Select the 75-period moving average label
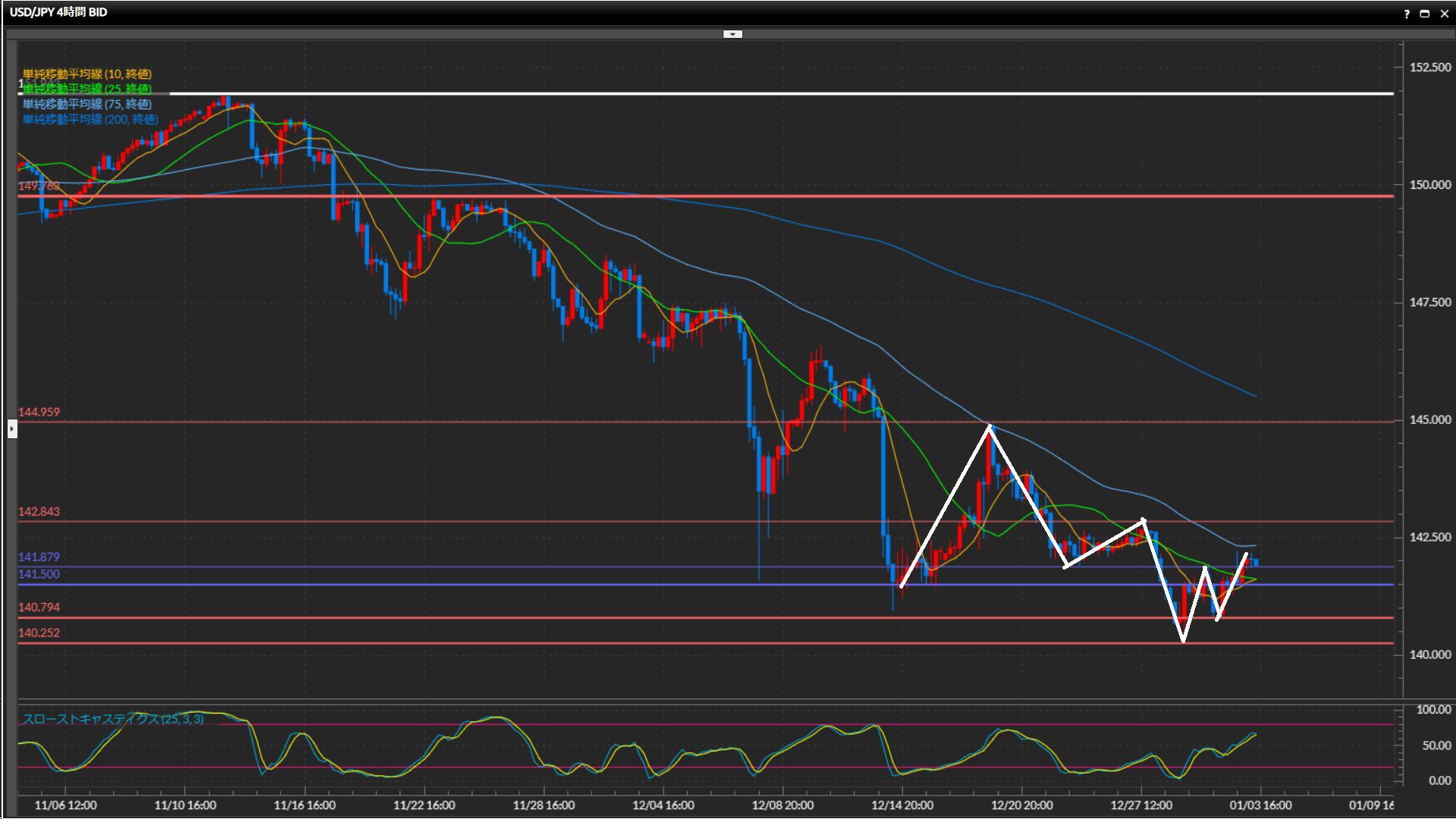1456x819 pixels. click(x=86, y=104)
